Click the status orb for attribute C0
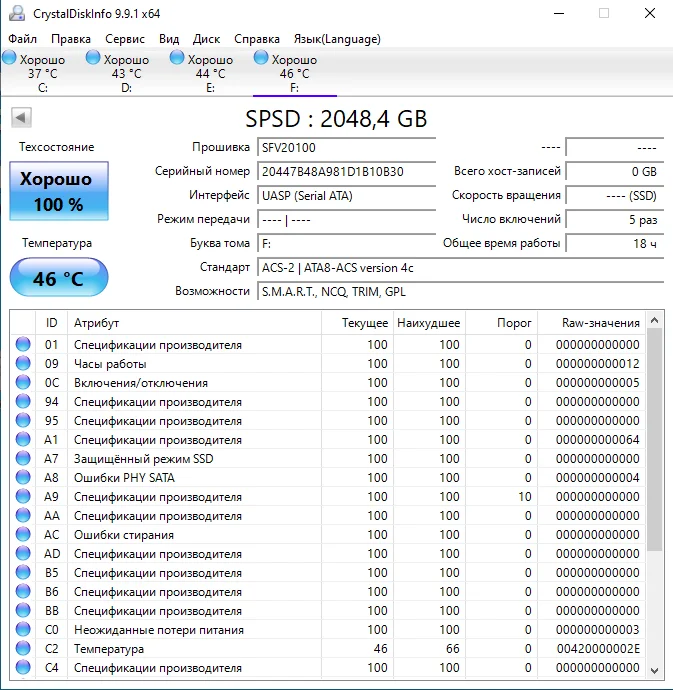Viewport: 673px width, 690px height. 23,629
